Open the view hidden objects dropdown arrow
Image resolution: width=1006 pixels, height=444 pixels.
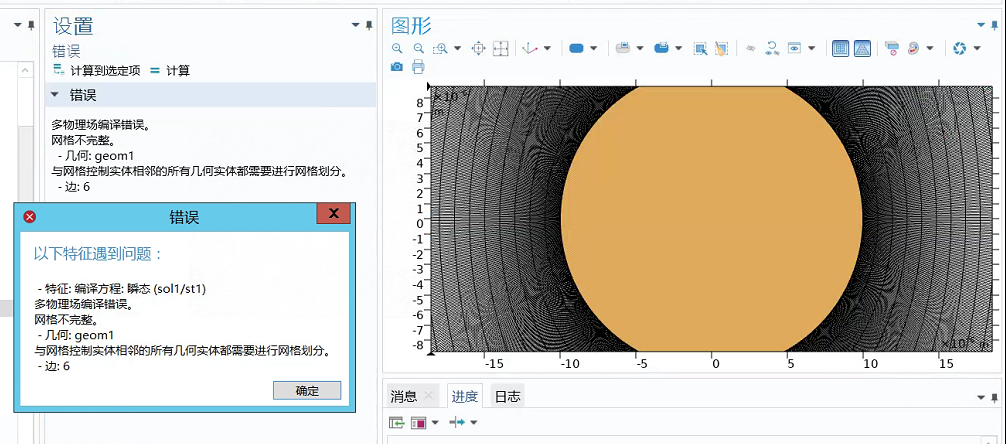(x=812, y=48)
